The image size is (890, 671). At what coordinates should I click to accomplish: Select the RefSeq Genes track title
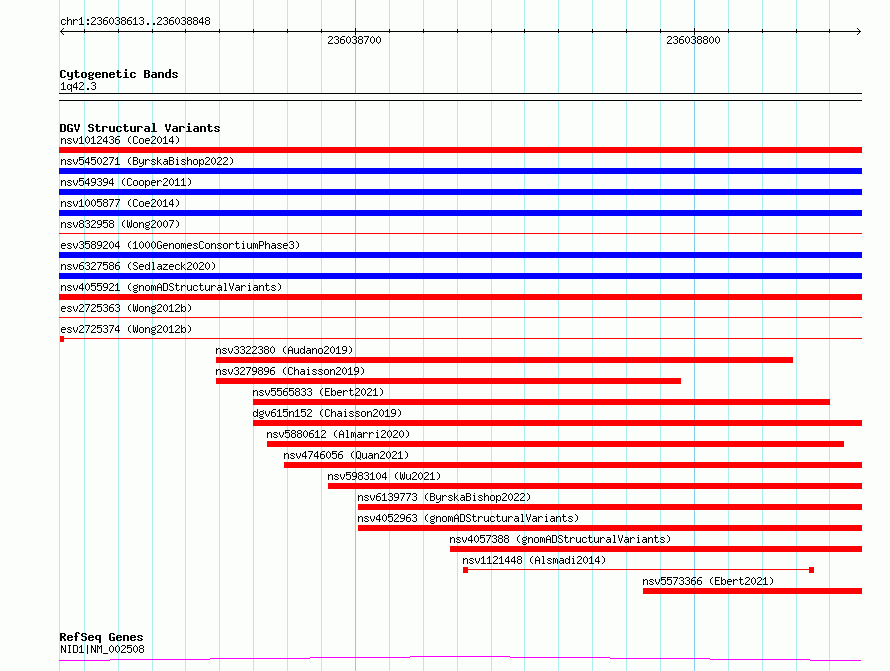pyautogui.click(x=101, y=637)
